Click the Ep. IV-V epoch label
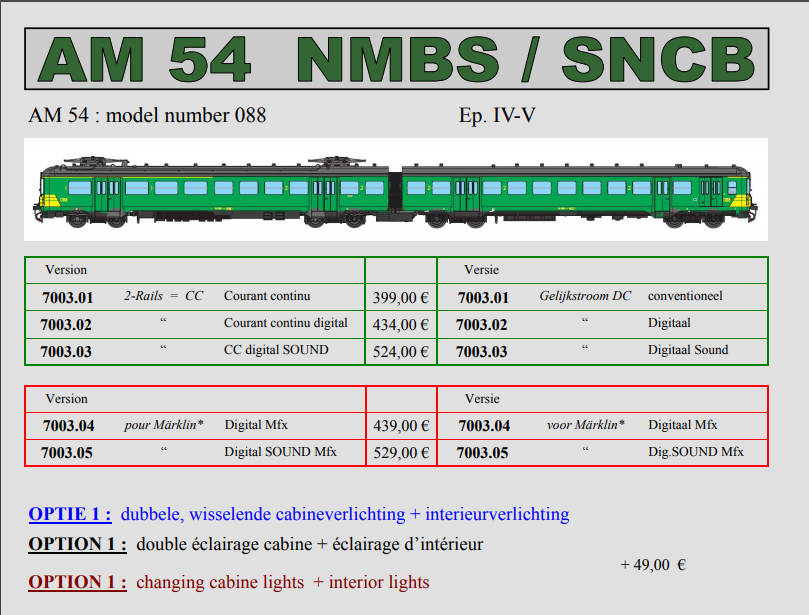This screenshot has height=615, width=809. click(x=497, y=115)
